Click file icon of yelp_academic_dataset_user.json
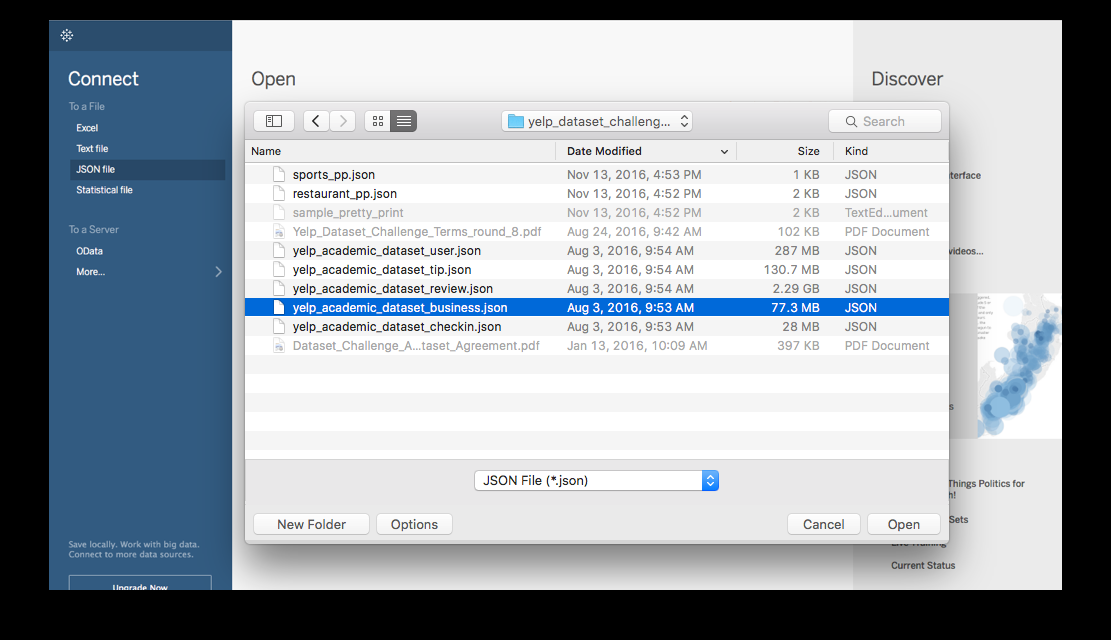1111x640 pixels. [279, 250]
